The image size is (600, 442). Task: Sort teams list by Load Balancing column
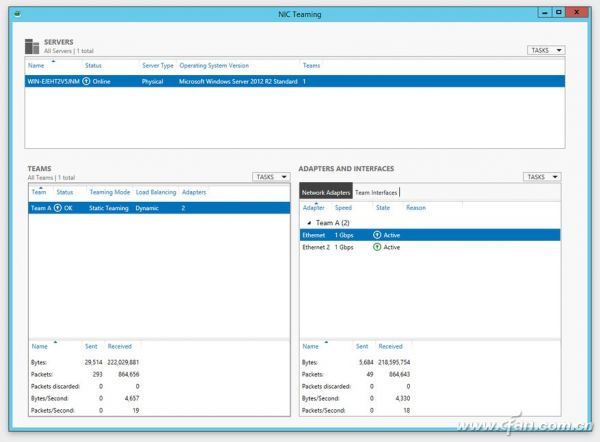(x=156, y=192)
